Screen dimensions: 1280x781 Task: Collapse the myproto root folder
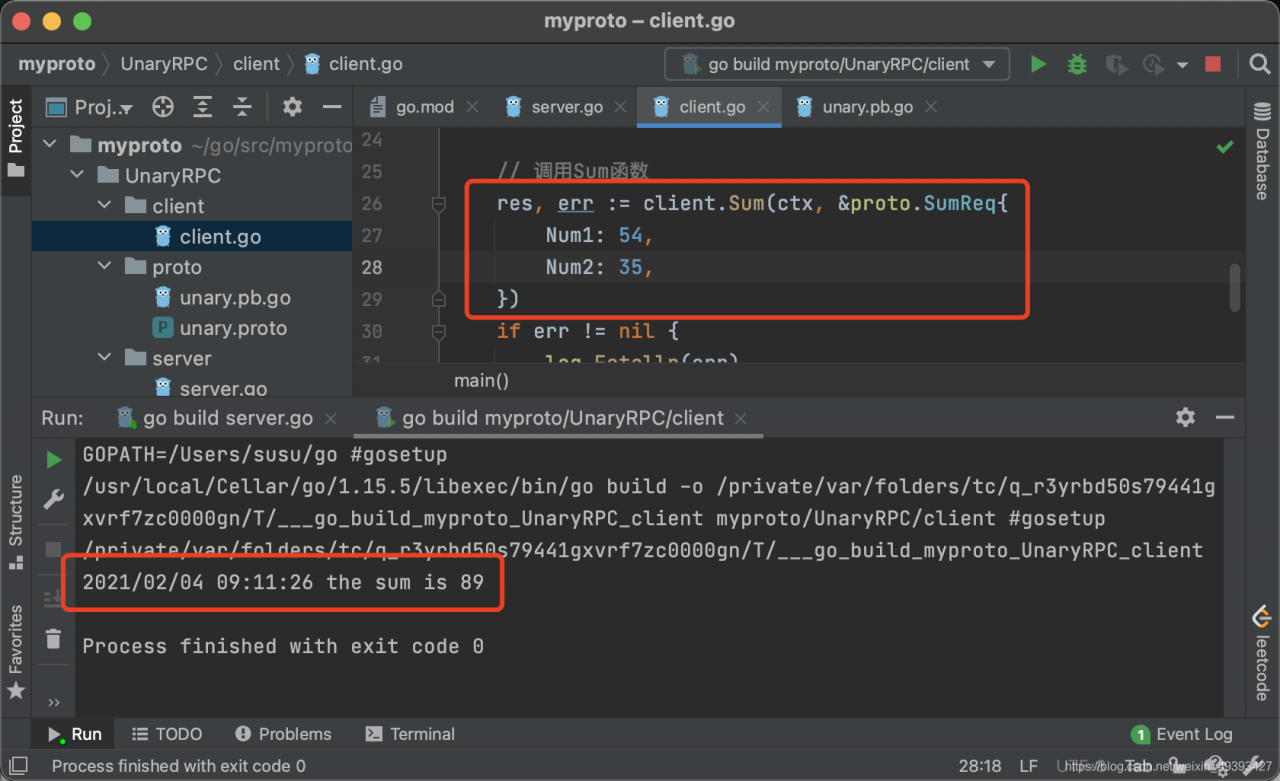pyautogui.click(x=50, y=145)
